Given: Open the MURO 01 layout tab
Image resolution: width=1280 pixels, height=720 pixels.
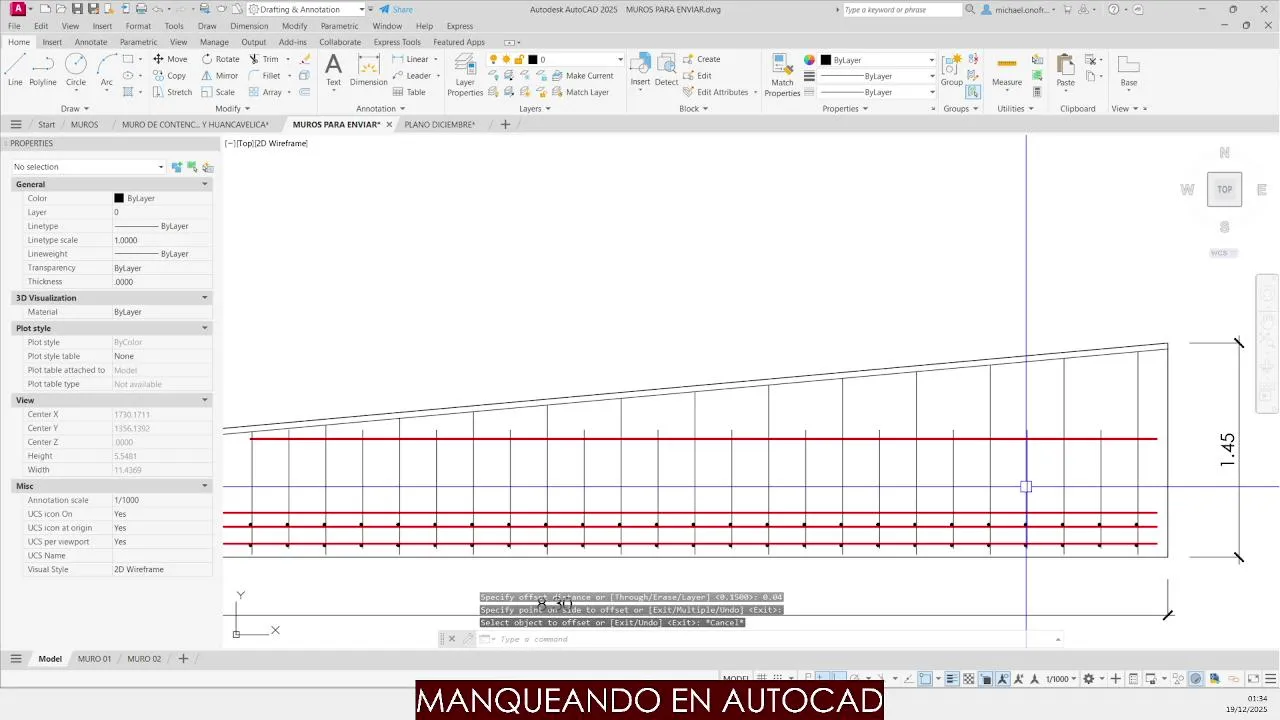Looking at the screenshot, I should tap(95, 659).
